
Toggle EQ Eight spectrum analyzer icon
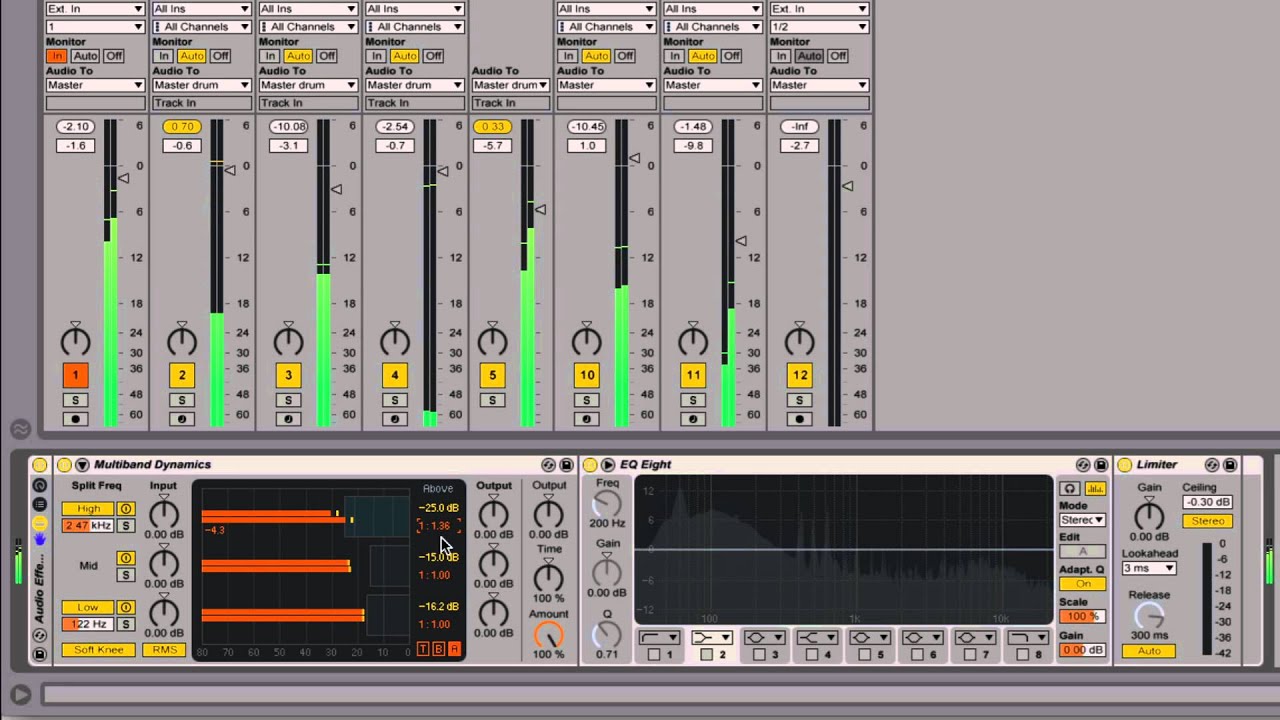click(x=1095, y=489)
